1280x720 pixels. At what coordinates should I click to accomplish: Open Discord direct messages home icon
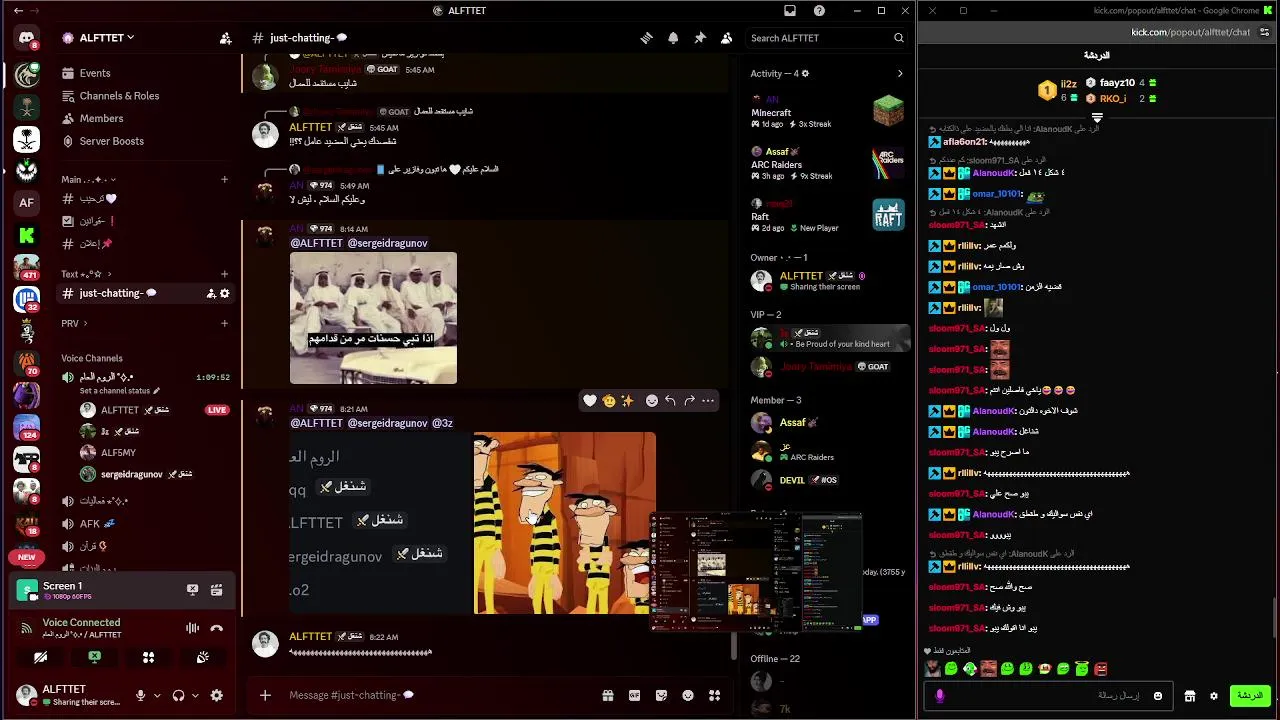pyautogui.click(x=26, y=39)
